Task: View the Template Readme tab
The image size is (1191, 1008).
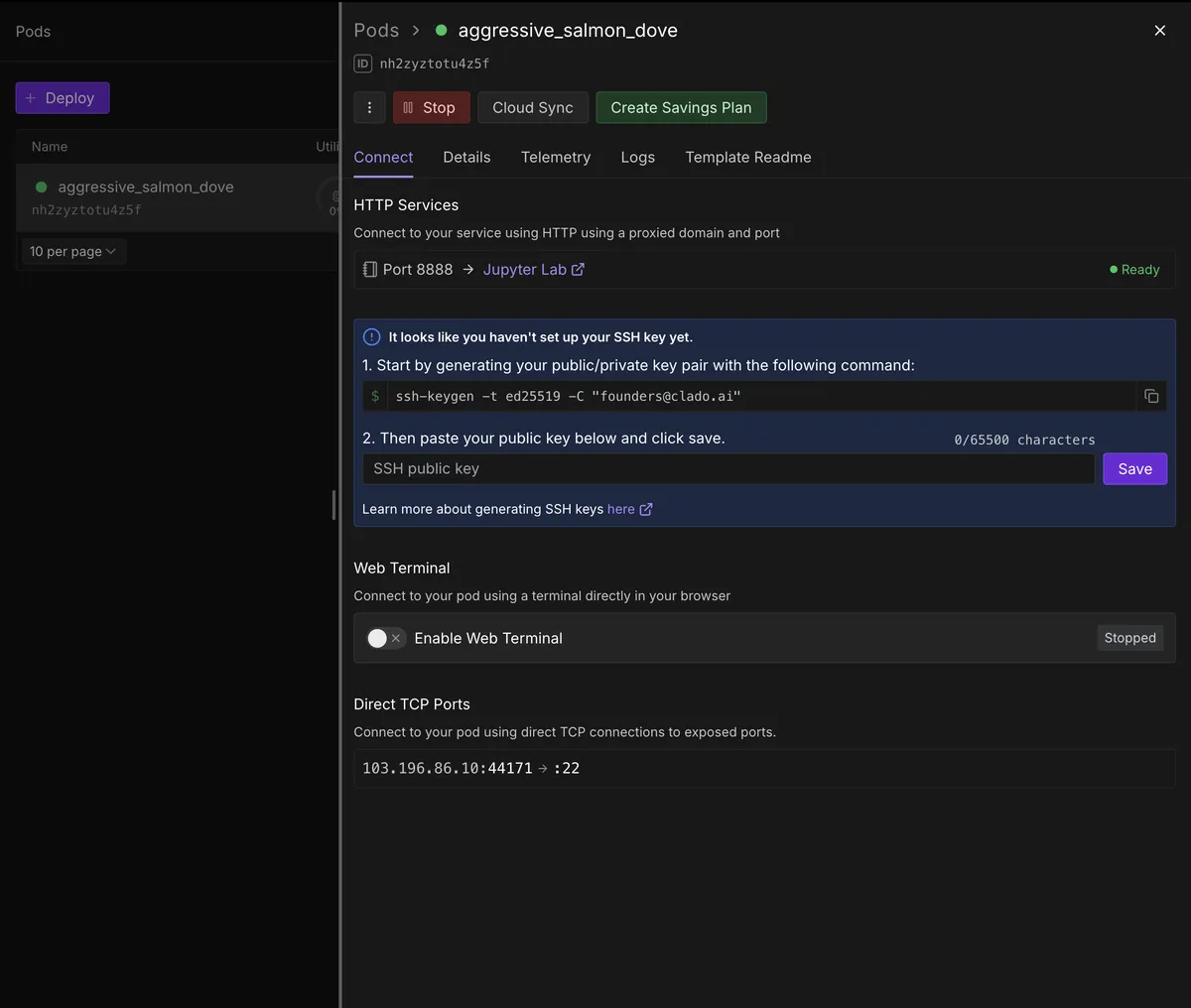Action: tap(747, 158)
